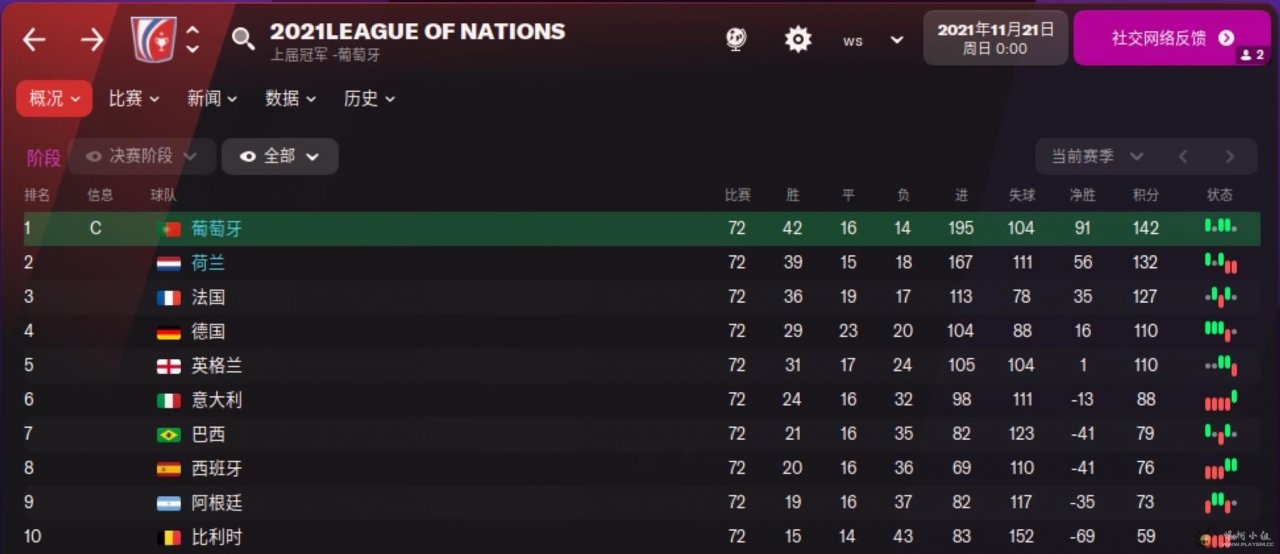Image resolution: width=1280 pixels, height=554 pixels.
Task: Open the 历史 menu
Action: coord(369,98)
